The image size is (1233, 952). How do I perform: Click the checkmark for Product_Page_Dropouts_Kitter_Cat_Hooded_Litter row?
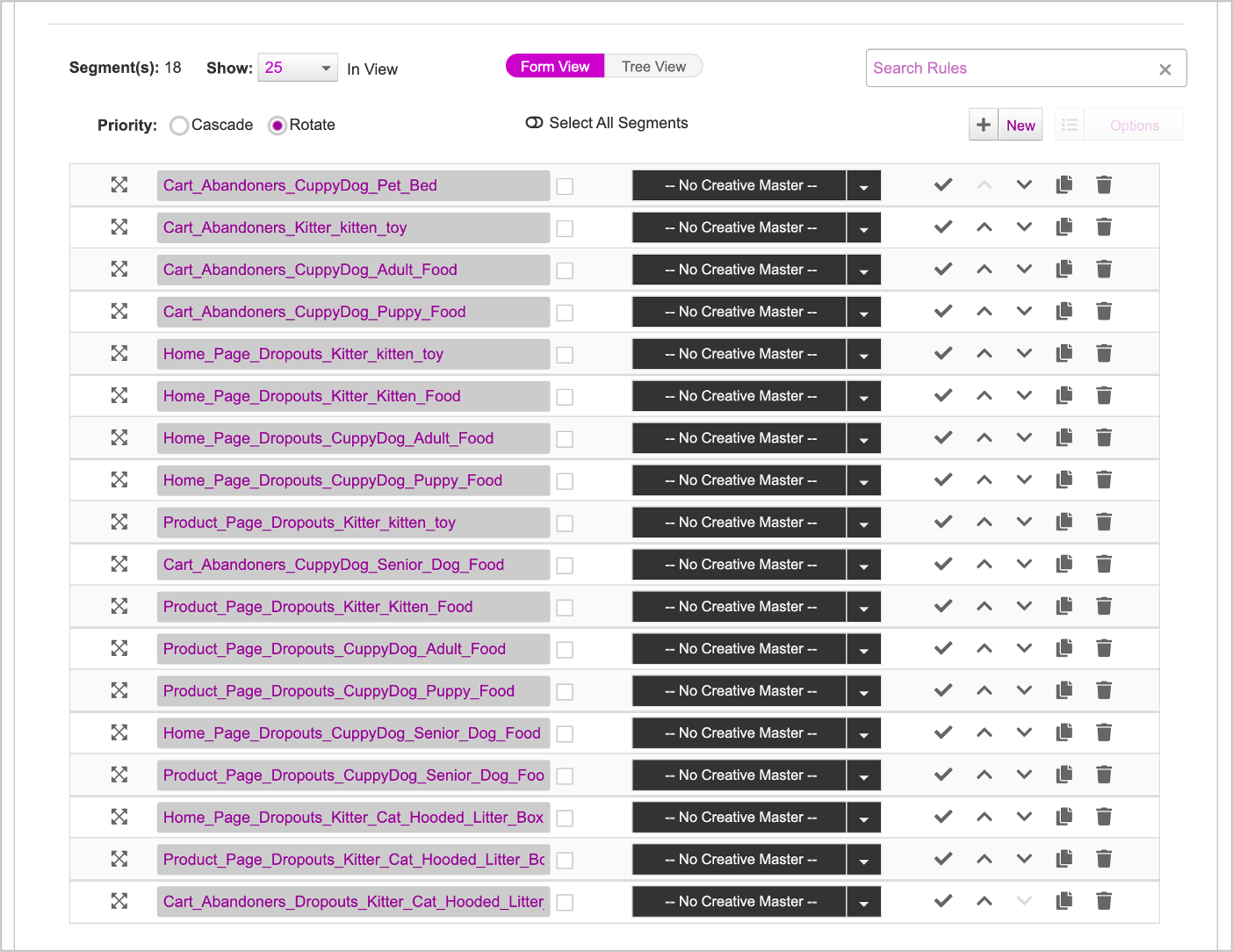943,859
